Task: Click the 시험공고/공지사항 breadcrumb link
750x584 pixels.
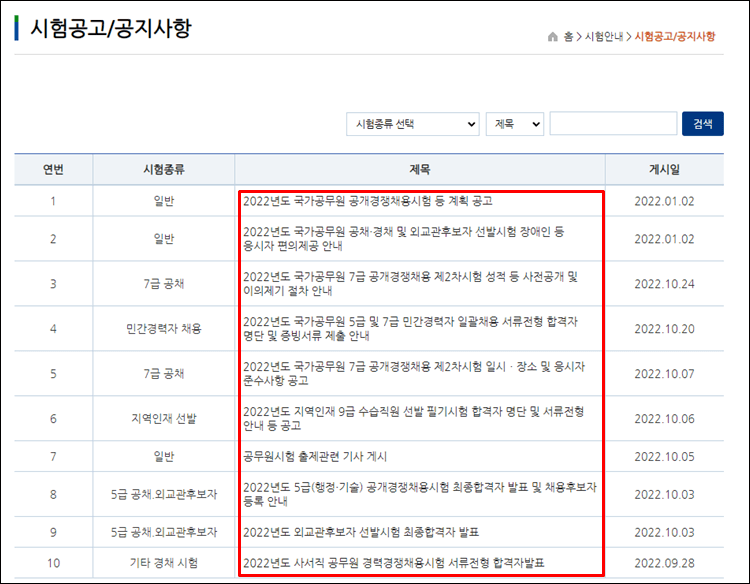Action: coord(675,37)
